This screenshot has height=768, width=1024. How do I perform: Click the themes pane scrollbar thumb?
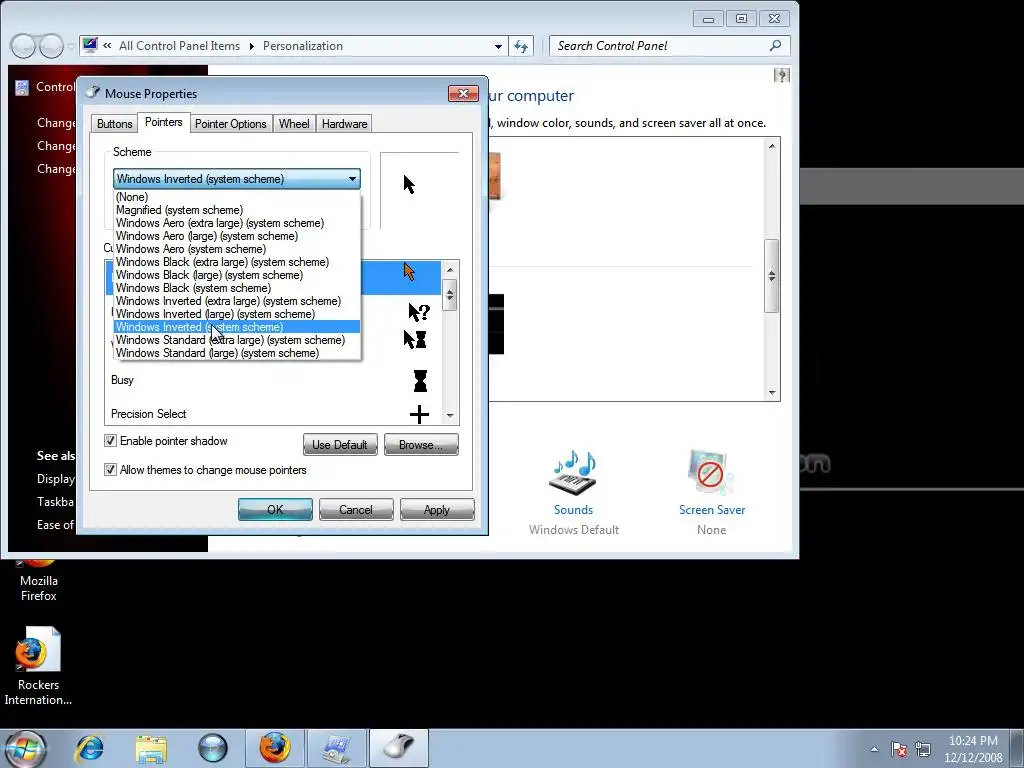coord(772,276)
